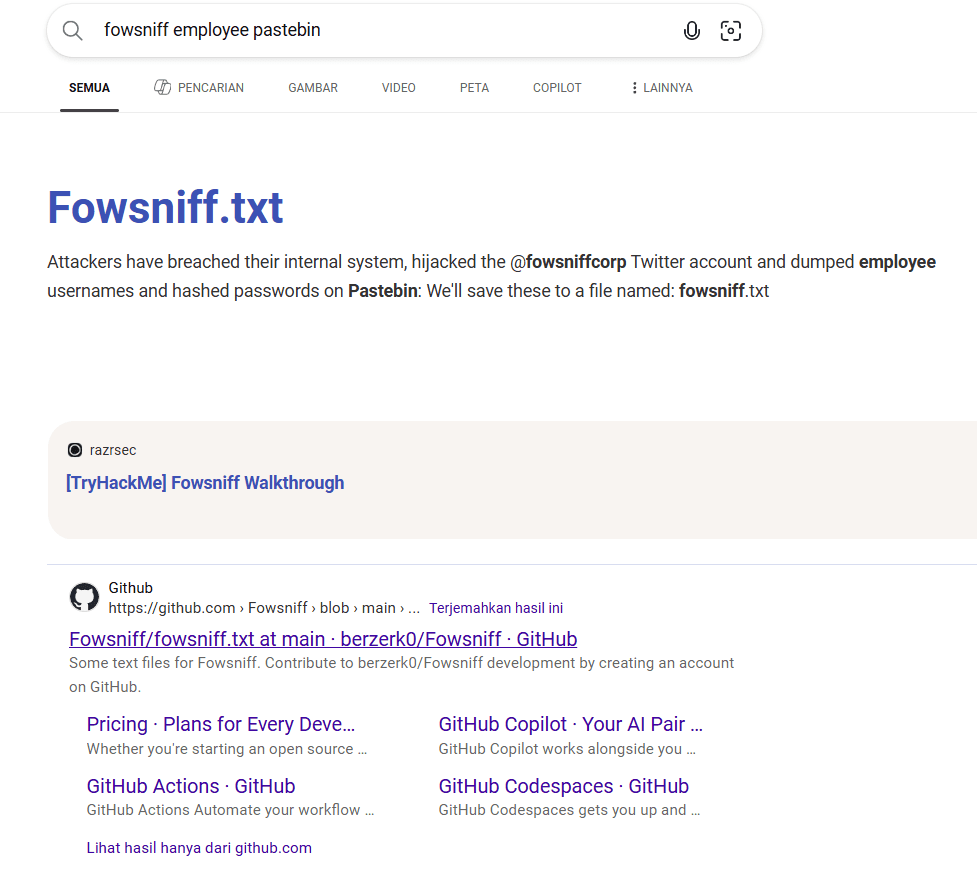Image resolution: width=977 pixels, height=870 pixels.
Task: Click Terjemahkan hasil ini link
Action: (x=496, y=608)
